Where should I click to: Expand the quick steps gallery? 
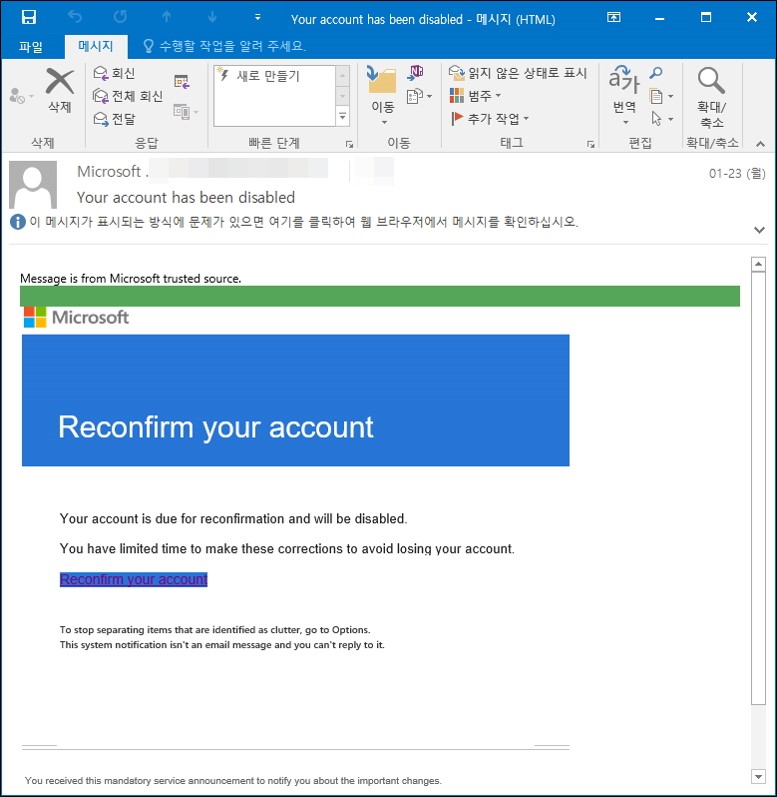click(343, 116)
